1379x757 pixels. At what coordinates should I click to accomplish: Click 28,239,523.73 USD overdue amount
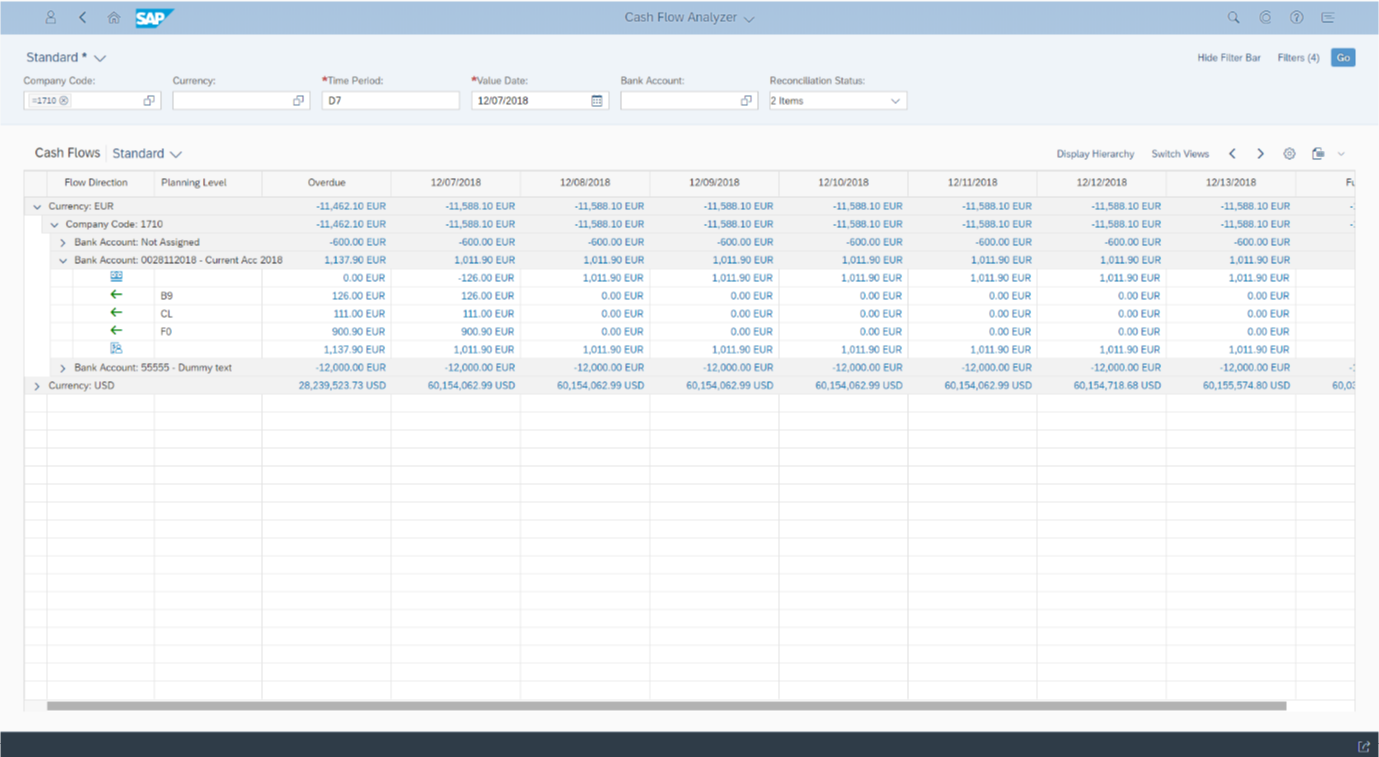tap(342, 386)
